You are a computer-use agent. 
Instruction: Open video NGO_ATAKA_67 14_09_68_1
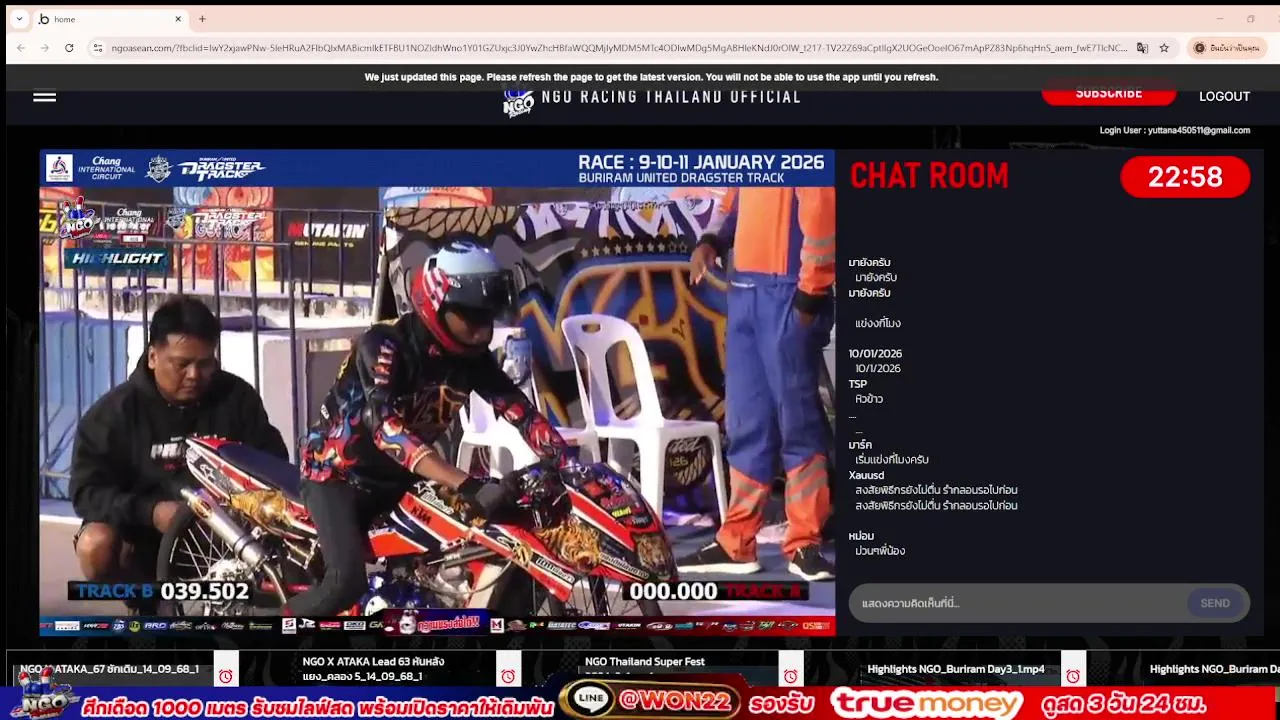(109, 669)
